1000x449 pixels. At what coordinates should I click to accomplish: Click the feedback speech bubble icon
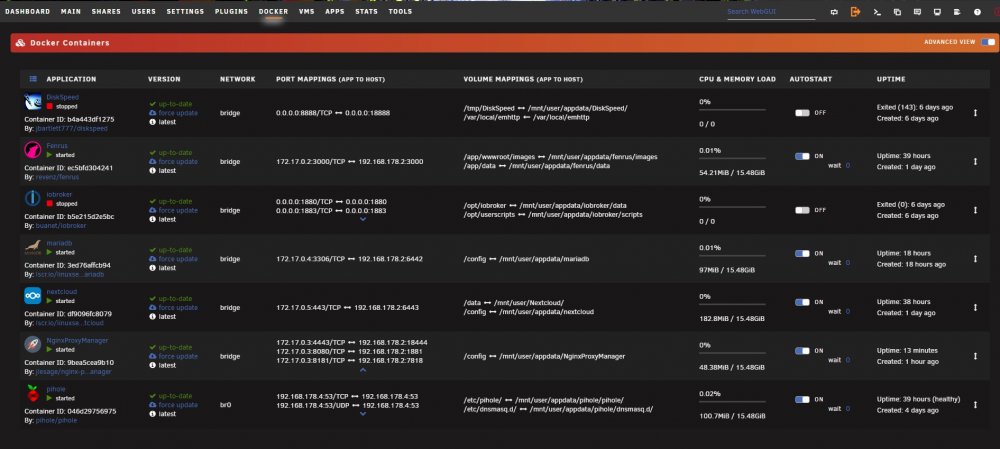tap(917, 11)
